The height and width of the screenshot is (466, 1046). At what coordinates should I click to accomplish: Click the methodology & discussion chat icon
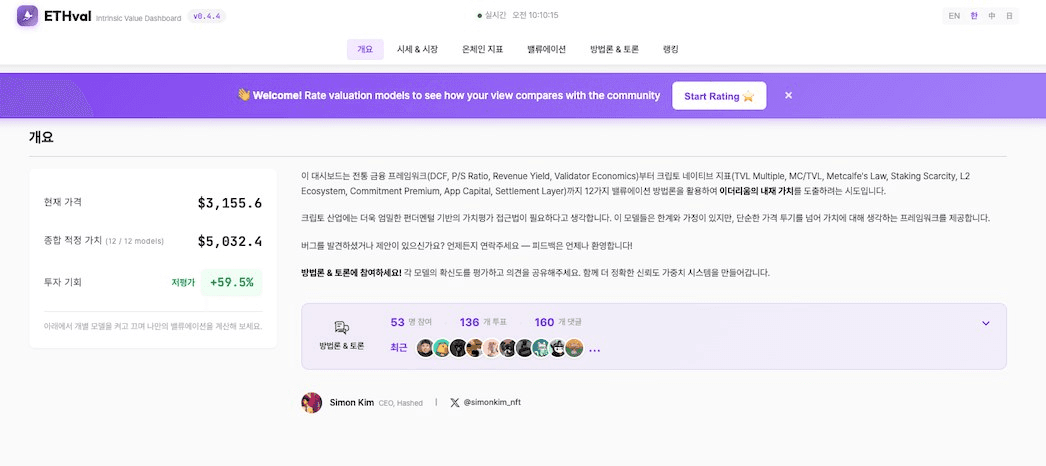(342, 327)
